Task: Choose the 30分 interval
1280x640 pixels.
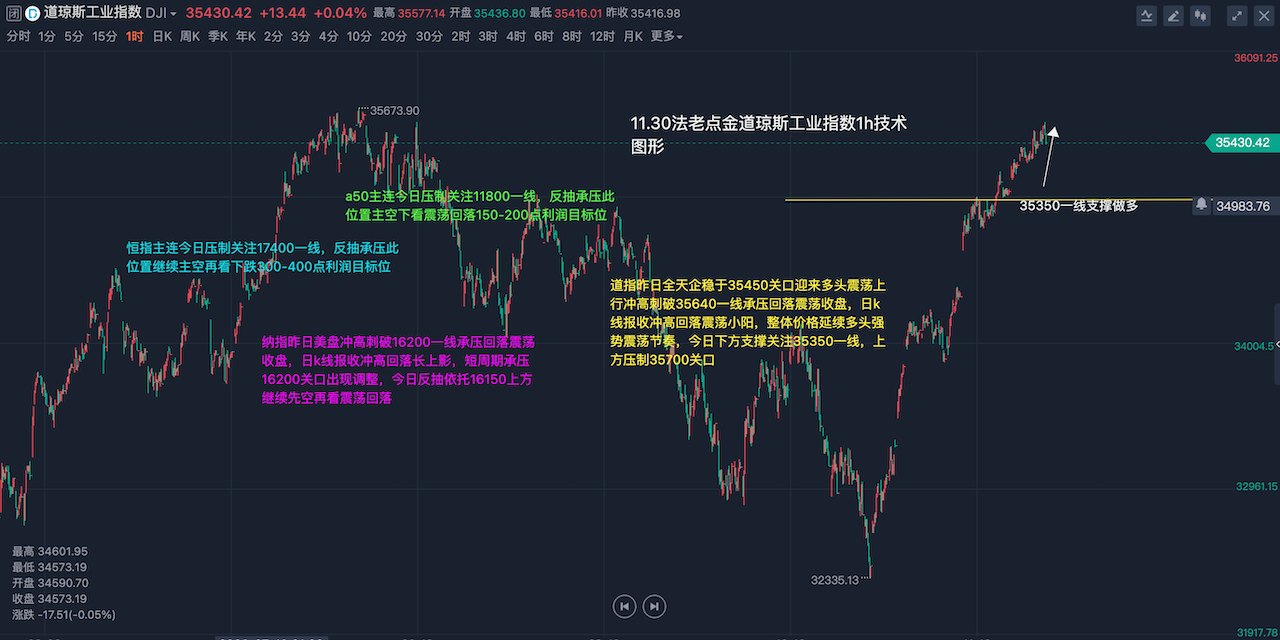Action: (429, 36)
